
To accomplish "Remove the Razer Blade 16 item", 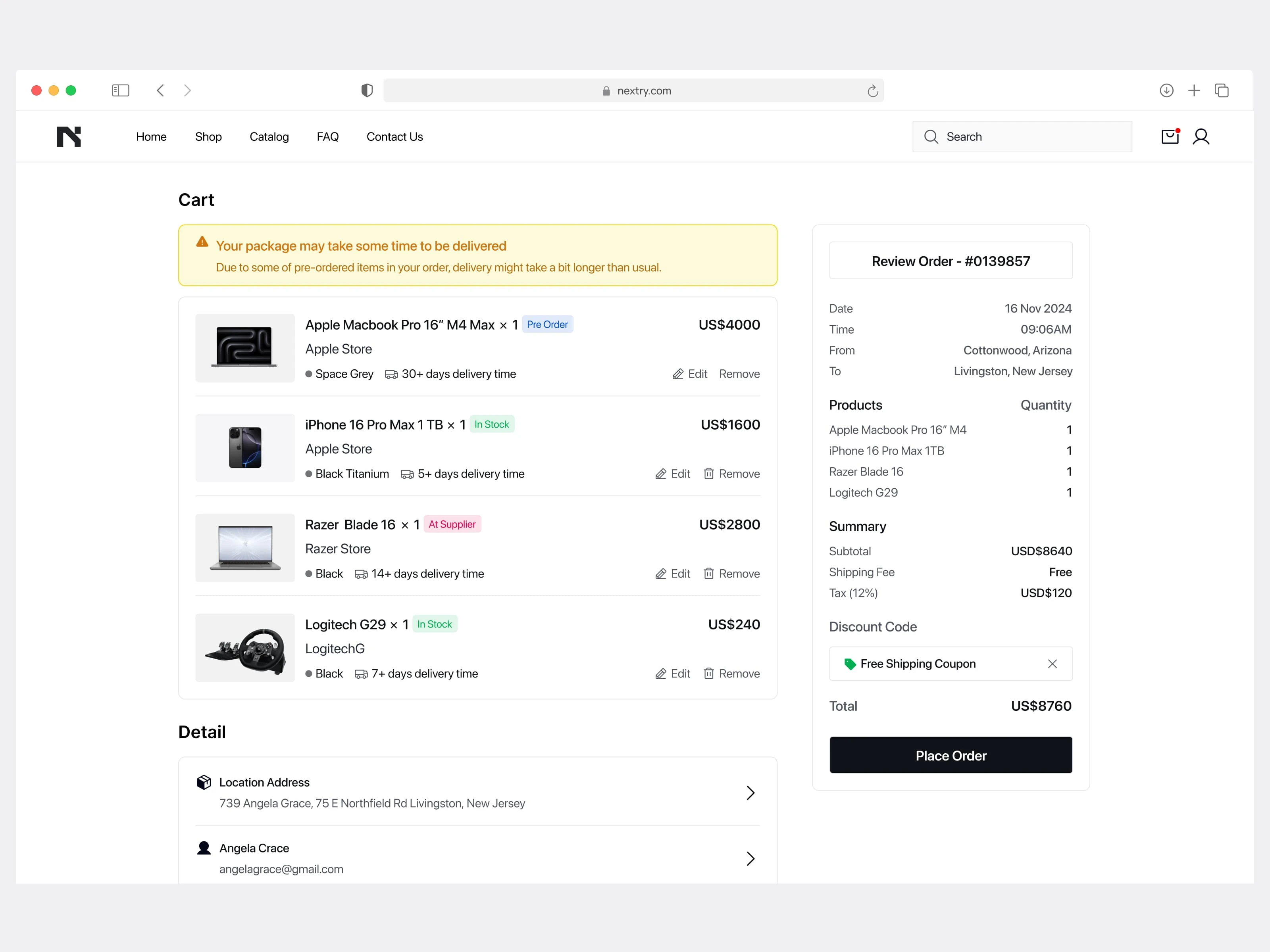I will pyautogui.click(x=731, y=574).
